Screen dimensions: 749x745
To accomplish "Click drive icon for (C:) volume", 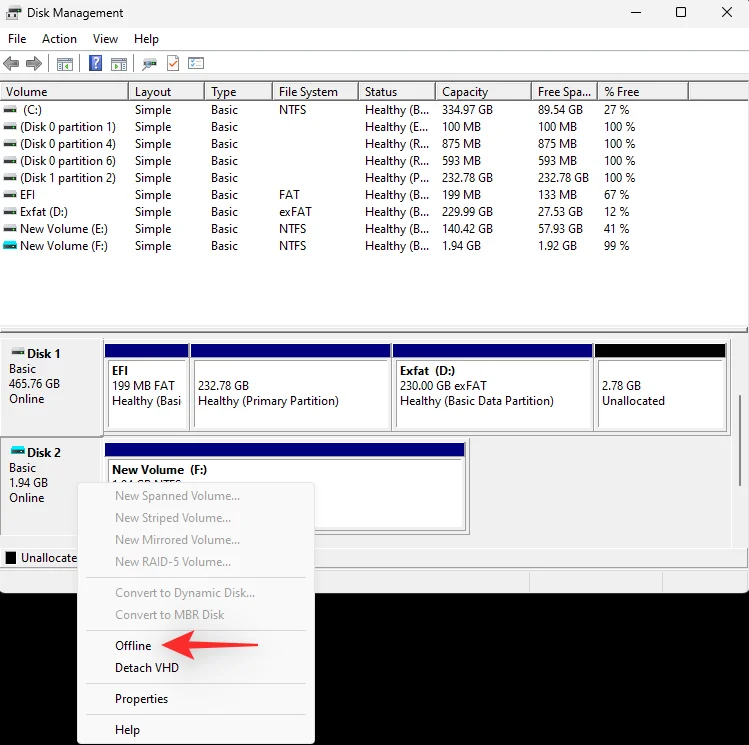I will 10,110.
